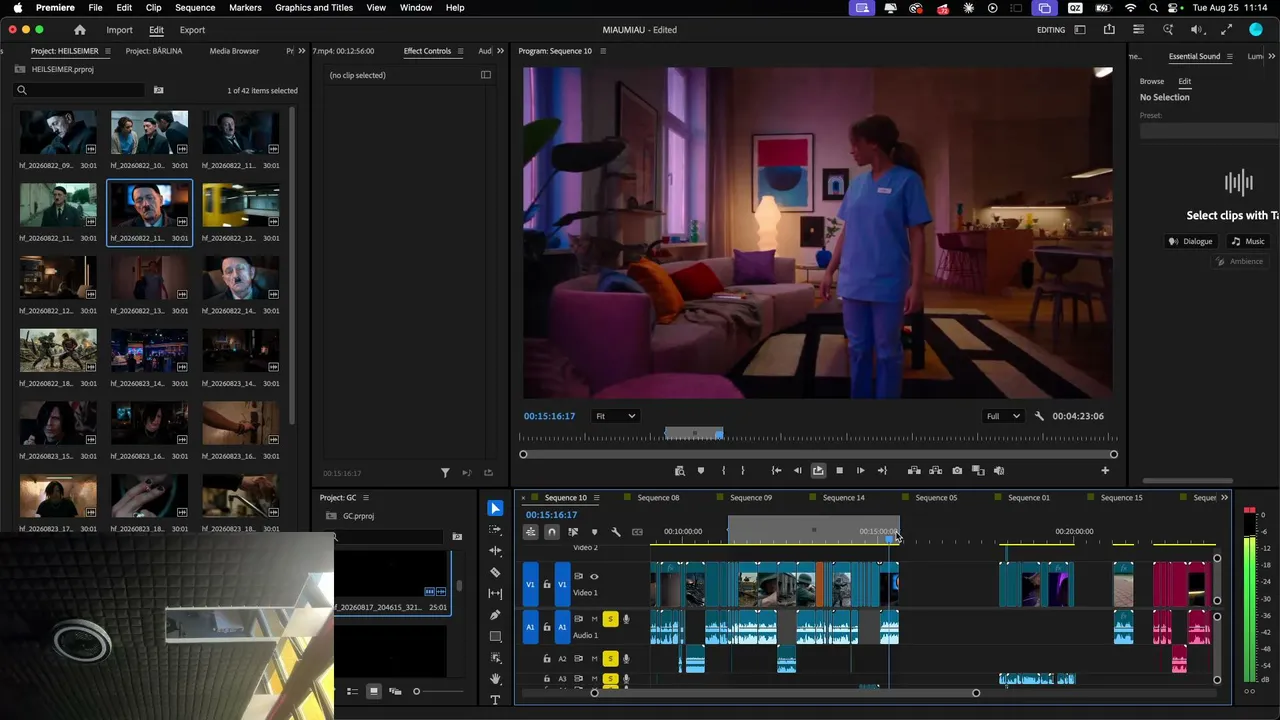Switch to the Media Browser tab
1280x720 pixels.
(234, 51)
